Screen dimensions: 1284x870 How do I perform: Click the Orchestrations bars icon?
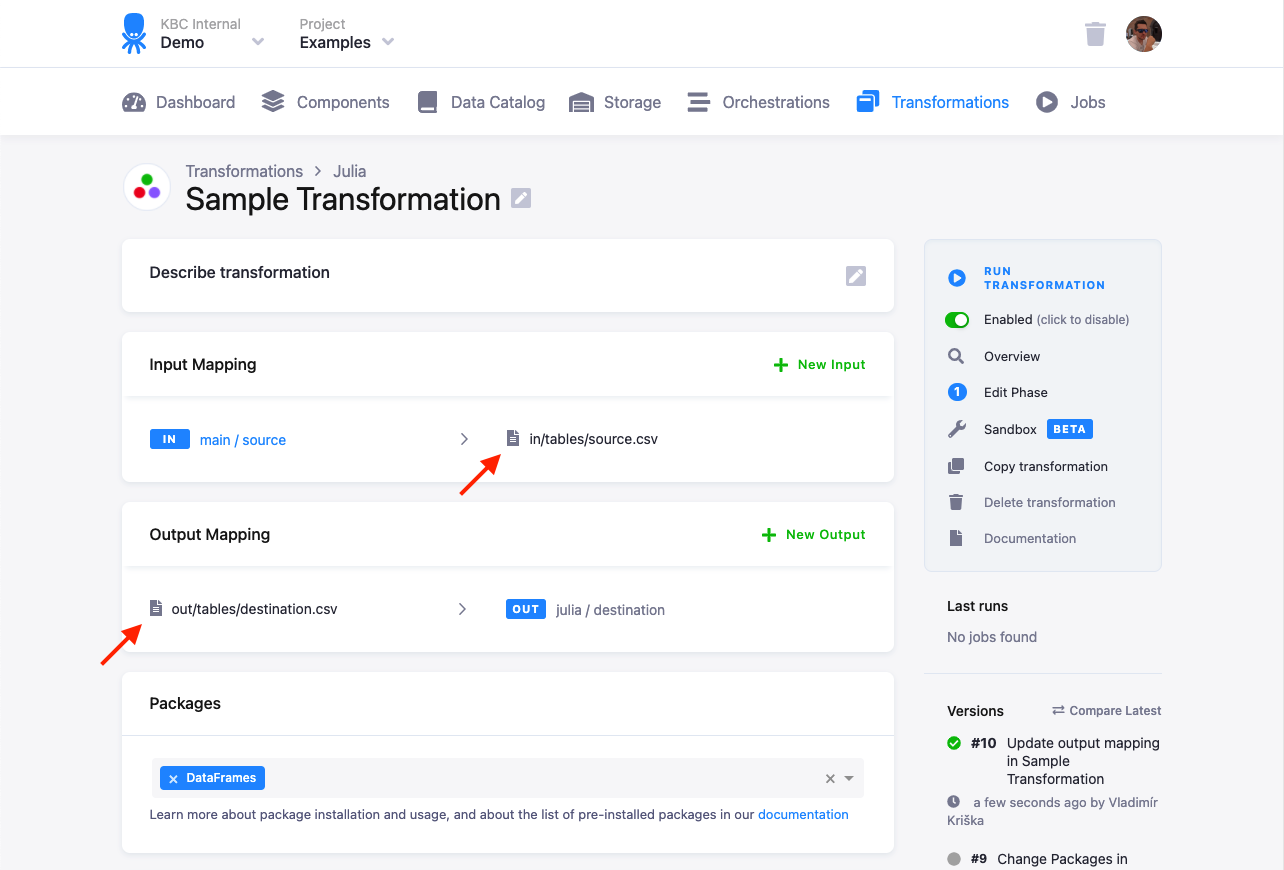coord(699,102)
